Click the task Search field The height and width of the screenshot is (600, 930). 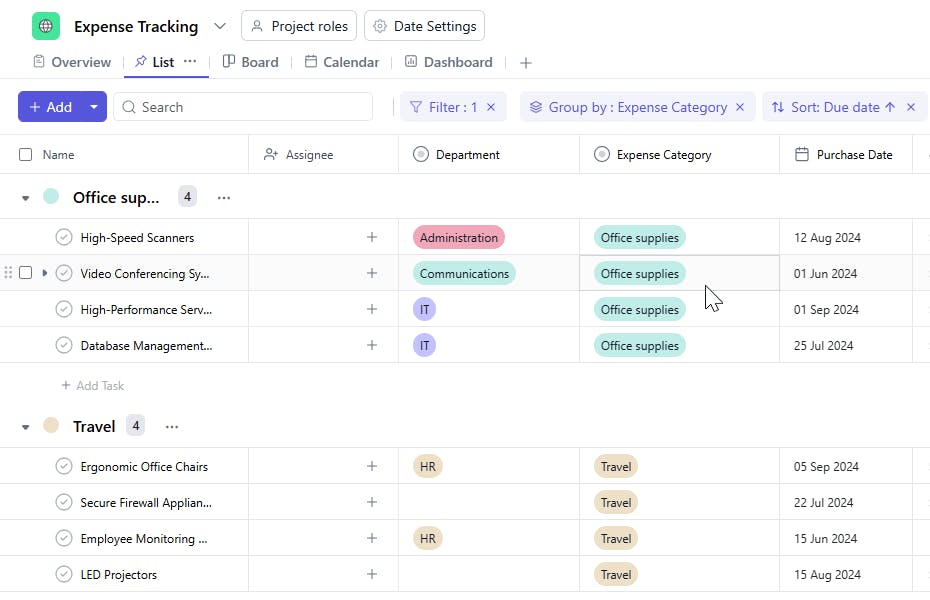[243, 107]
